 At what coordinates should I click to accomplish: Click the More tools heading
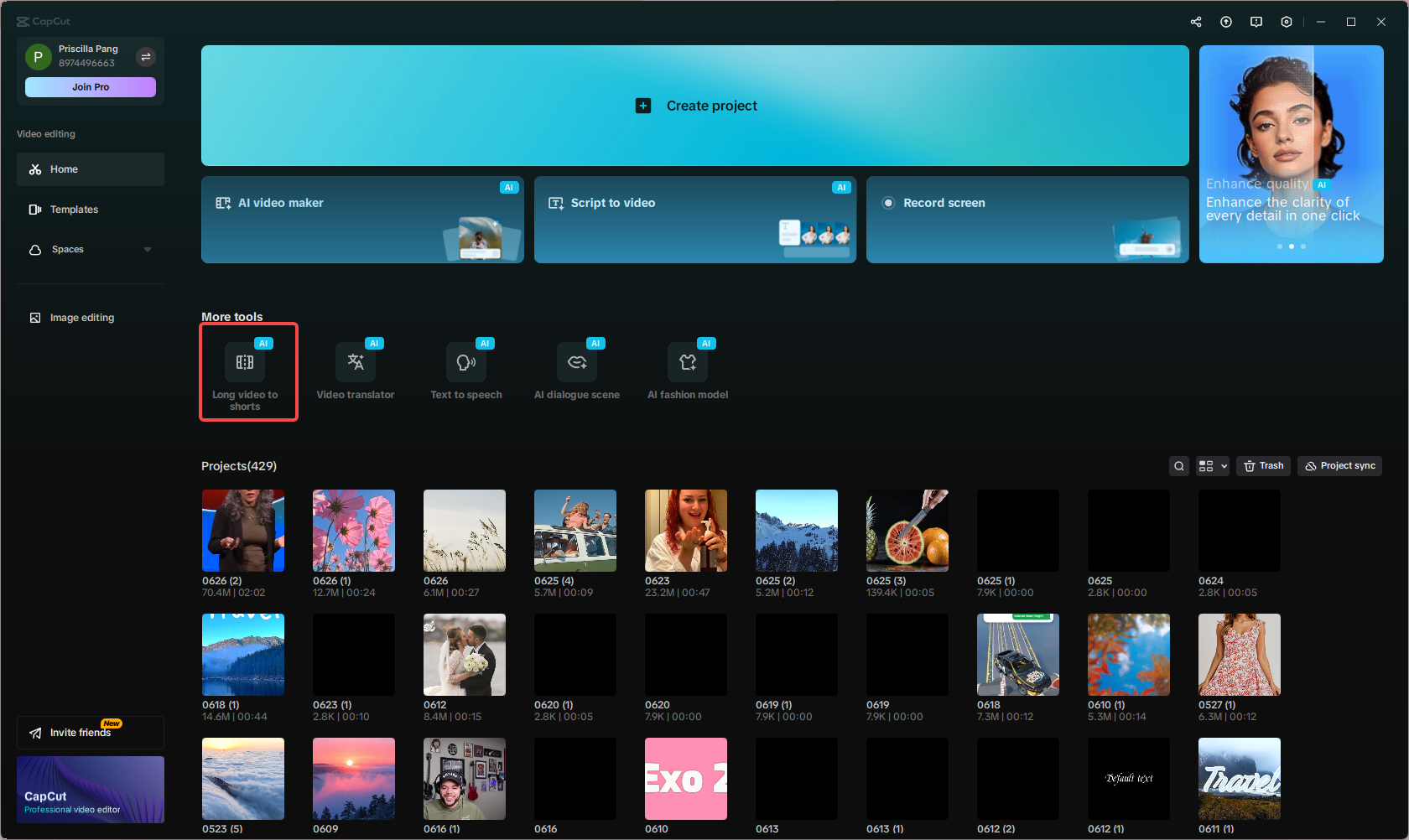tap(232, 317)
